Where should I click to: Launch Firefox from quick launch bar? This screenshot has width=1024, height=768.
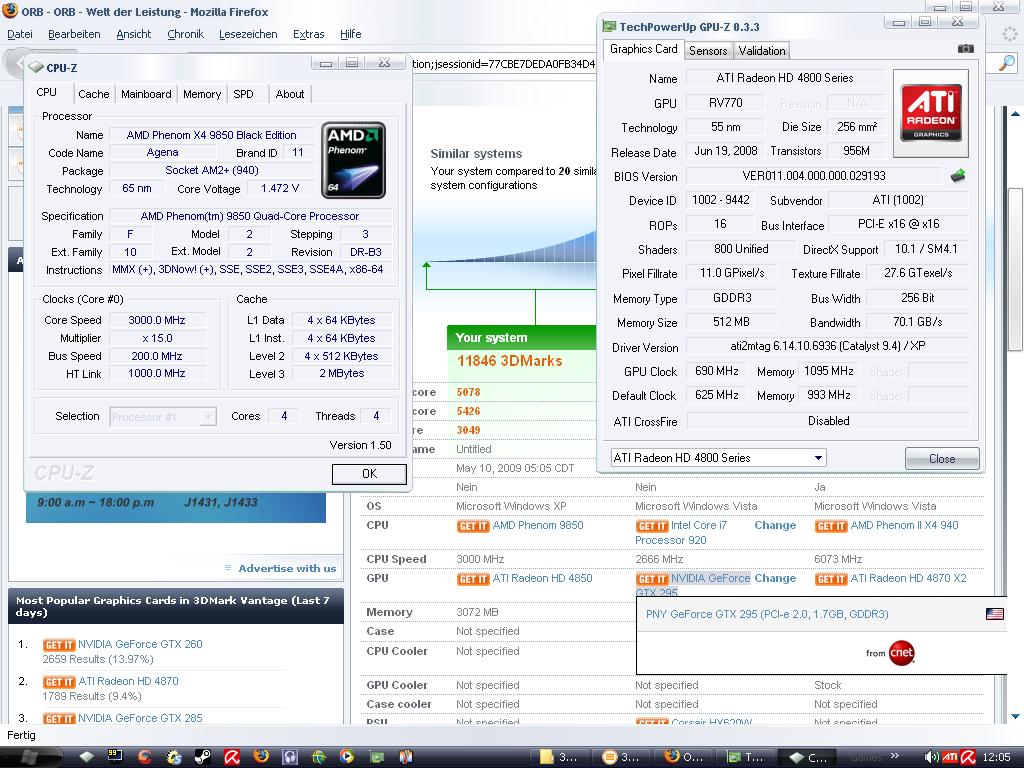(x=261, y=757)
